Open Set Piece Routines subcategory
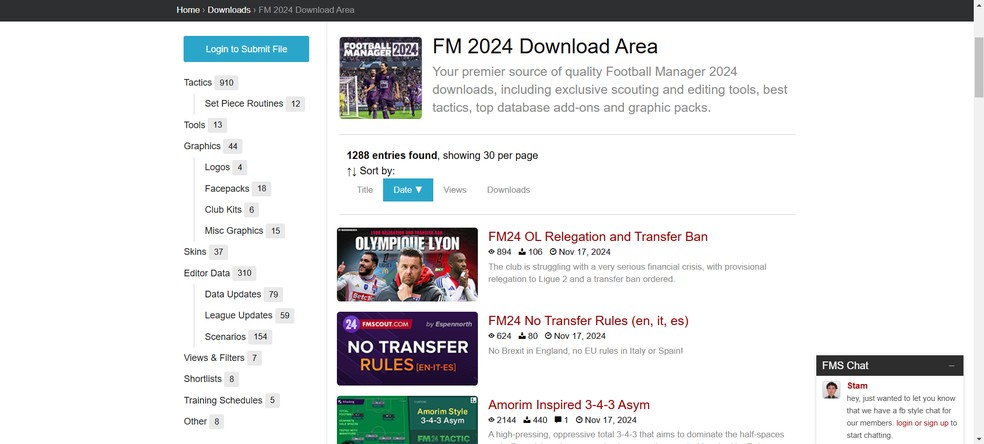Image resolution: width=984 pixels, height=444 pixels. pos(243,104)
